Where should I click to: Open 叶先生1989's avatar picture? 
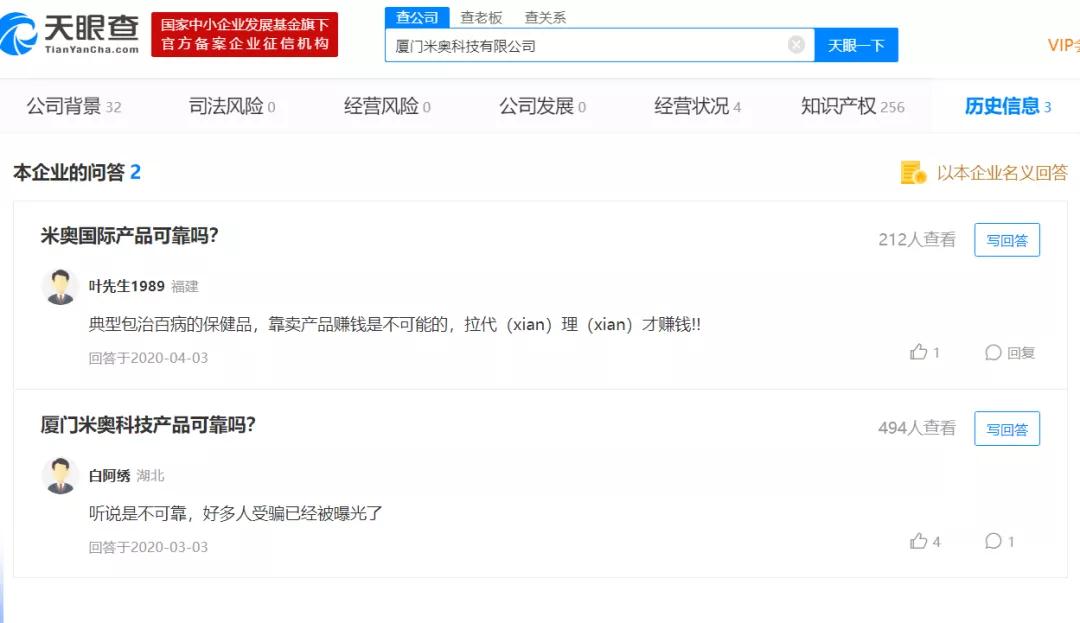(x=59, y=286)
